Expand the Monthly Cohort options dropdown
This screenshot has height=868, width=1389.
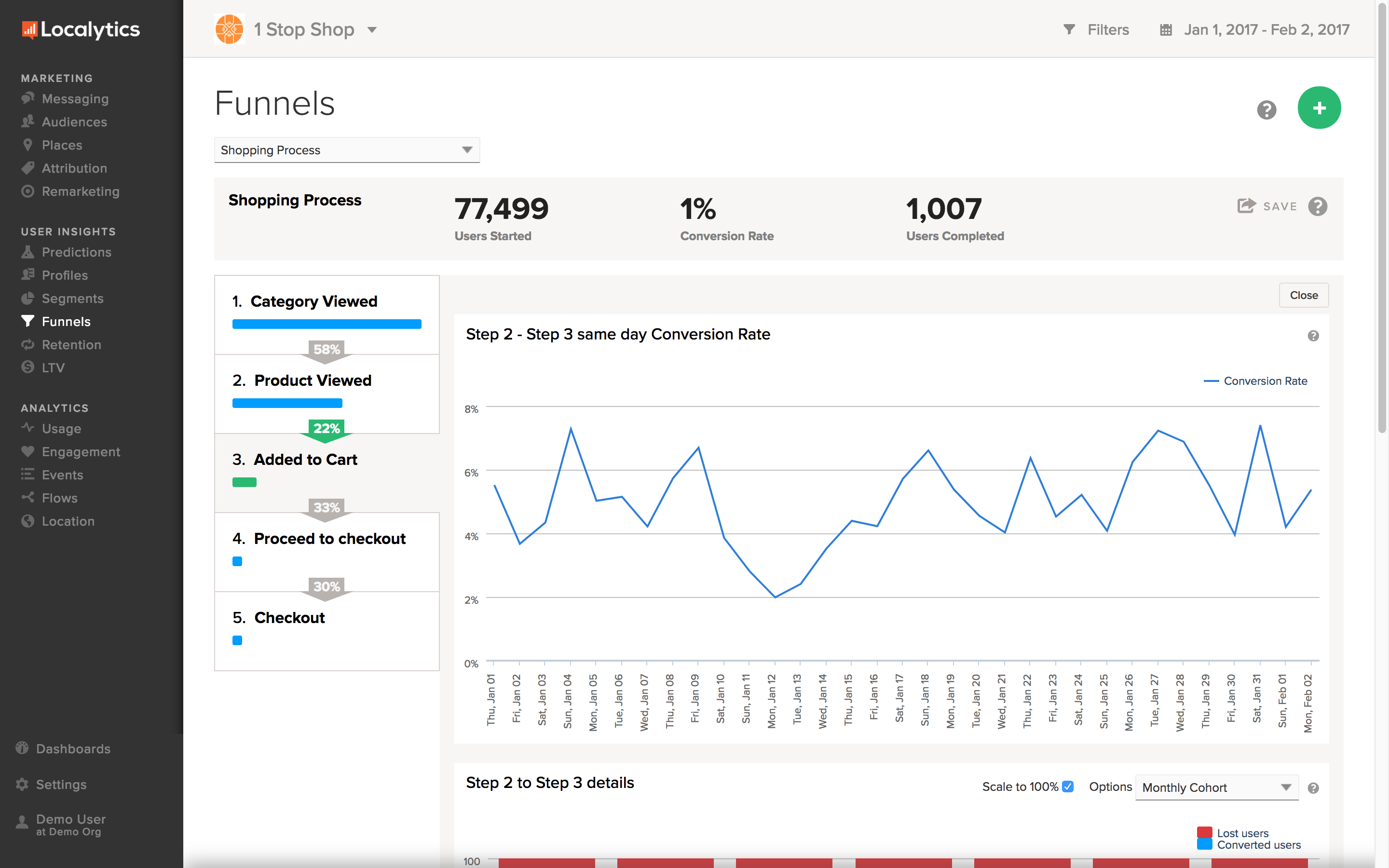tap(1216, 787)
